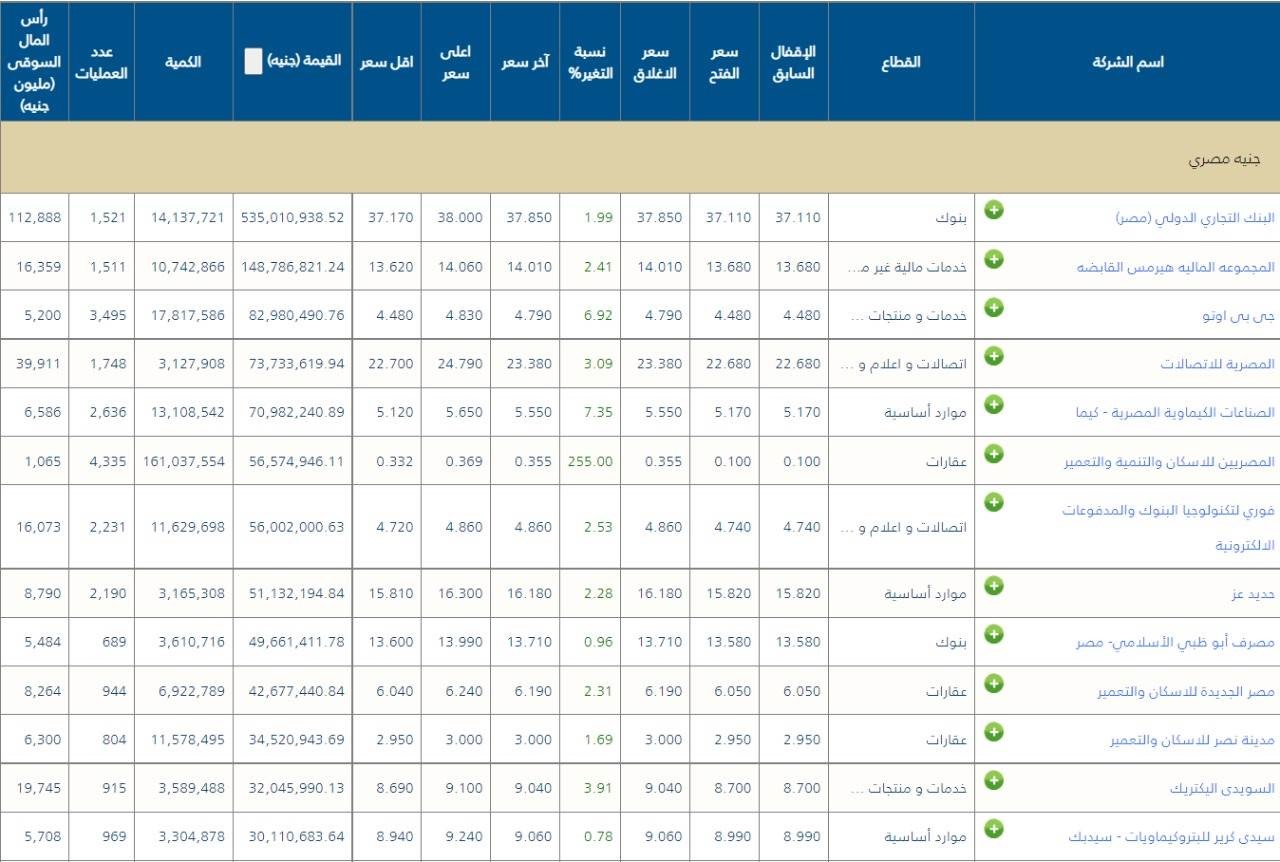1280x862 pixels.
Task: Expand details for السويدى اليكتريك
Action: 994,780
